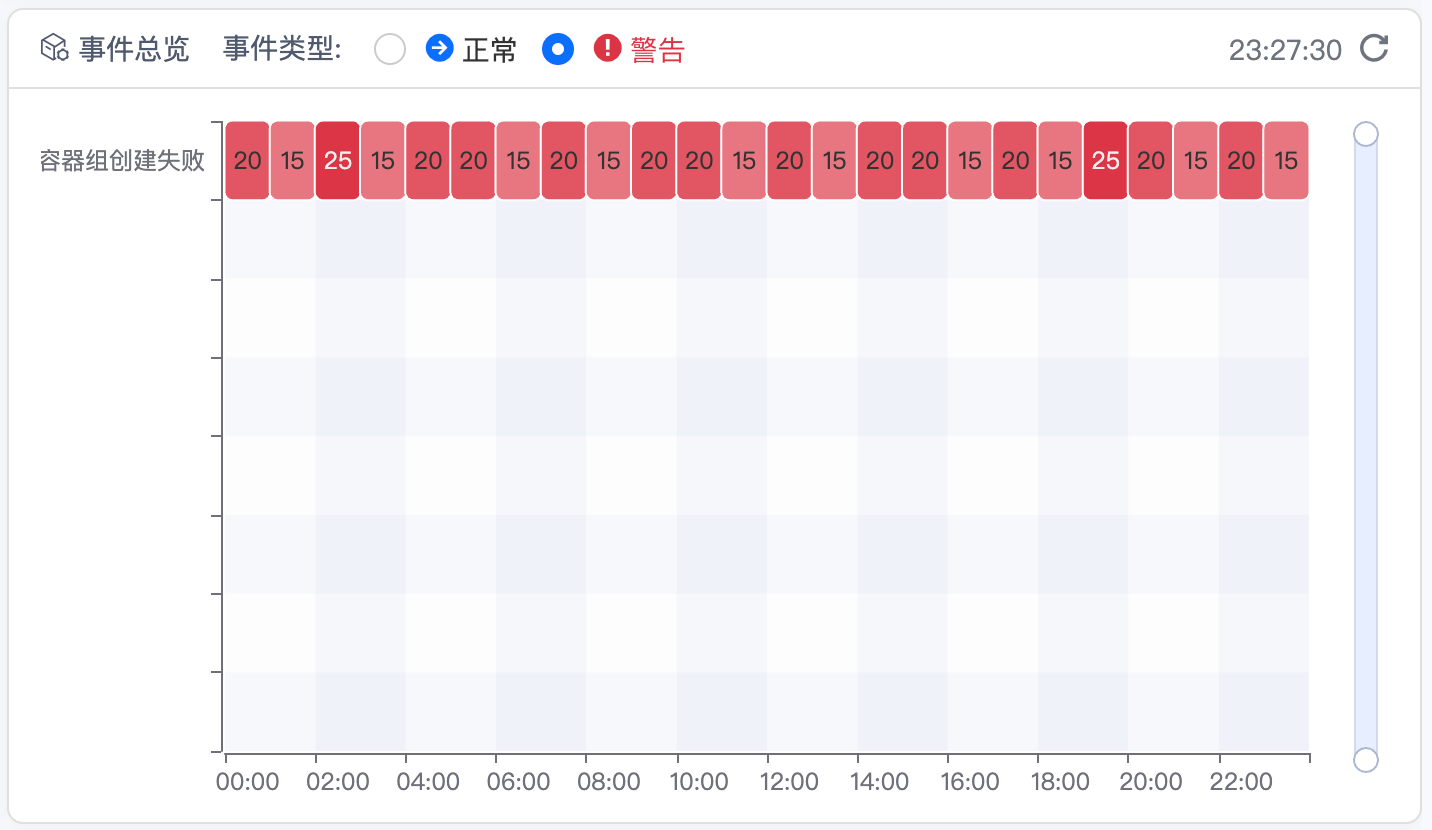Screen dimensions: 1432x830
Task: Click the red 警告 label text
Action: pos(657,50)
